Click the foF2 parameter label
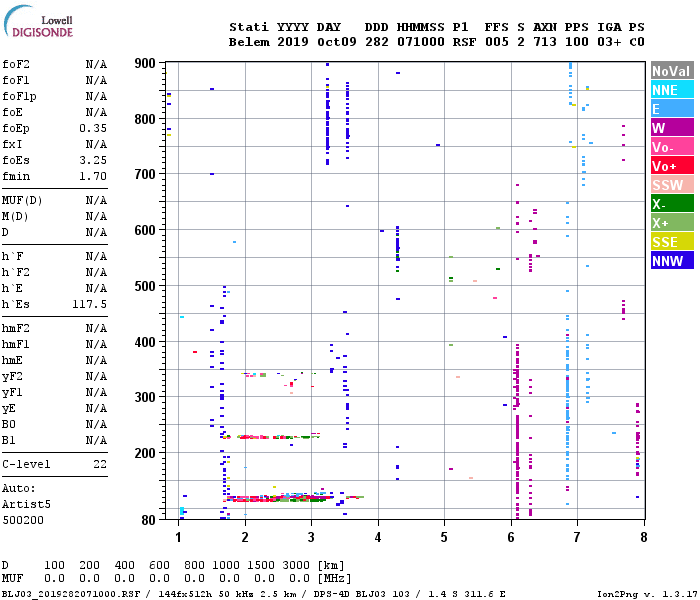The image size is (700, 600). point(16,64)
